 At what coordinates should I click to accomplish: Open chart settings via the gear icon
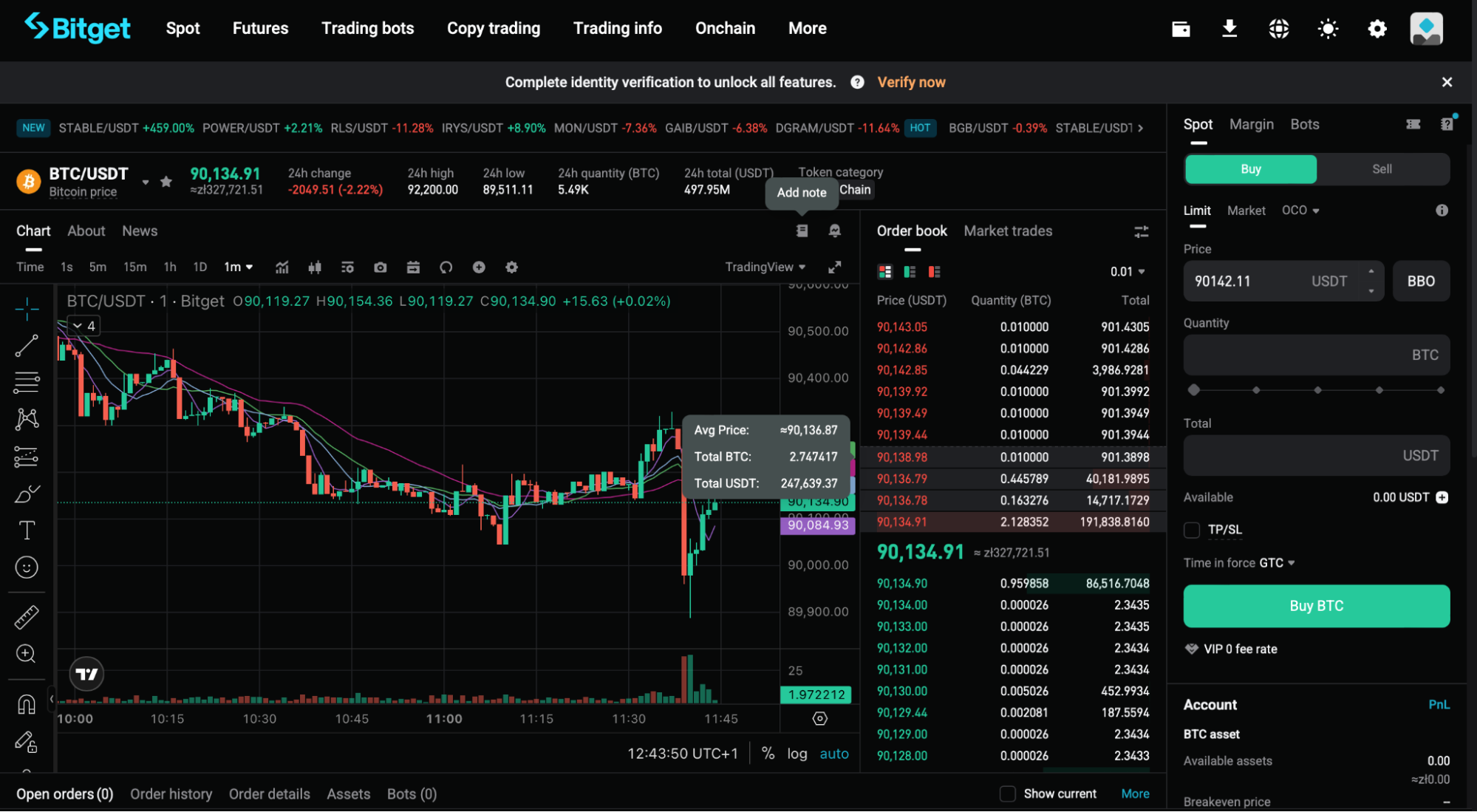511,267
